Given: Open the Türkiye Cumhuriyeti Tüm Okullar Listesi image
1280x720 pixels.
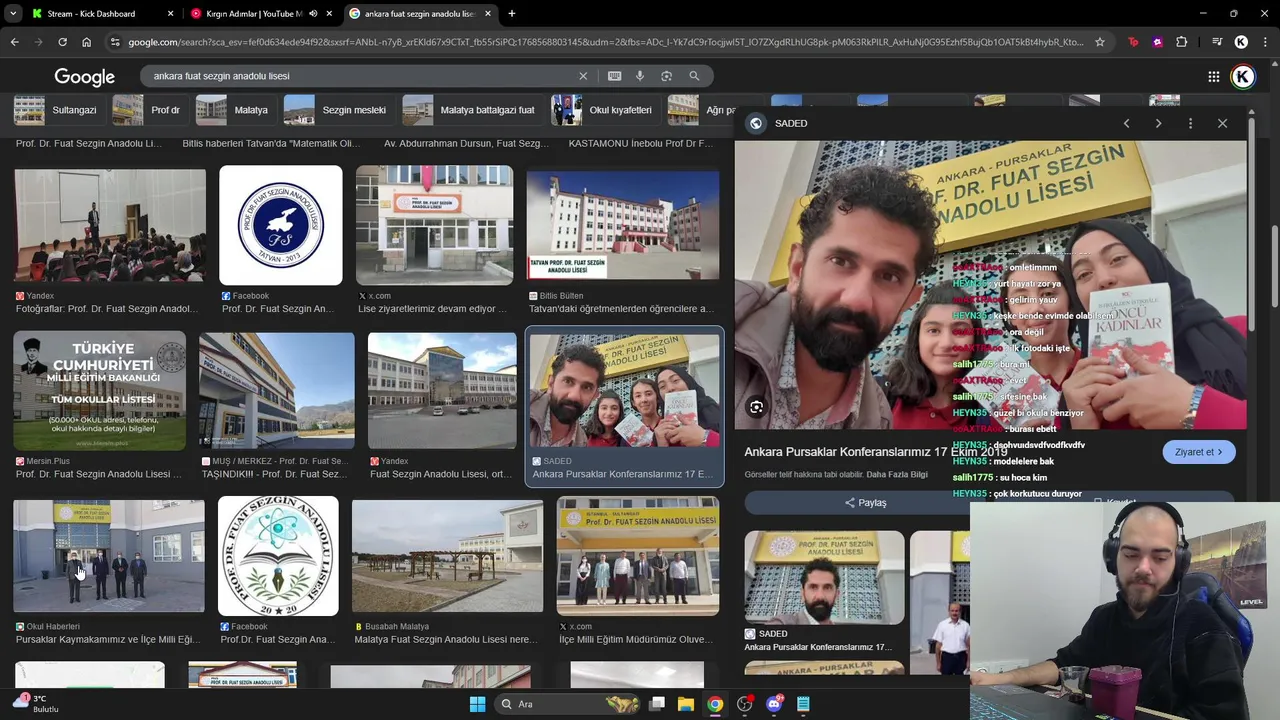Looking at the screenshot, I should click(x=100, y=391).
